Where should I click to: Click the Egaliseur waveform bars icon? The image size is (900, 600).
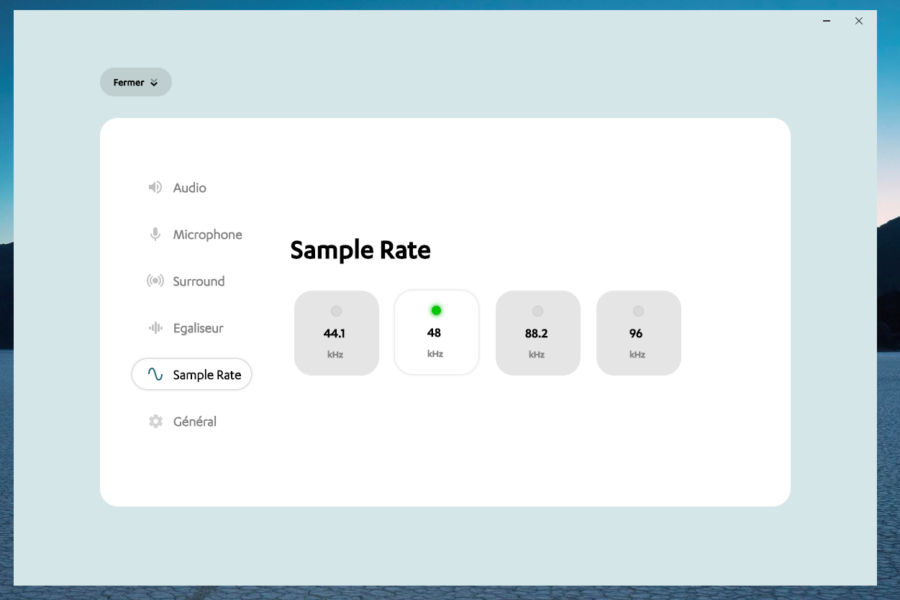[155, 328]
